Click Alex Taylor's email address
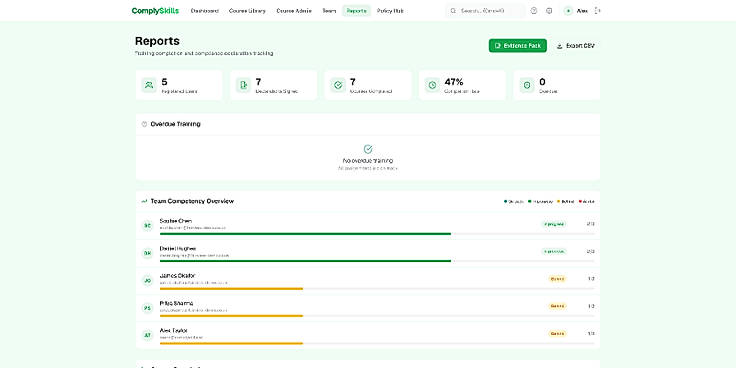The image size is (736, 368). [181, 338]
